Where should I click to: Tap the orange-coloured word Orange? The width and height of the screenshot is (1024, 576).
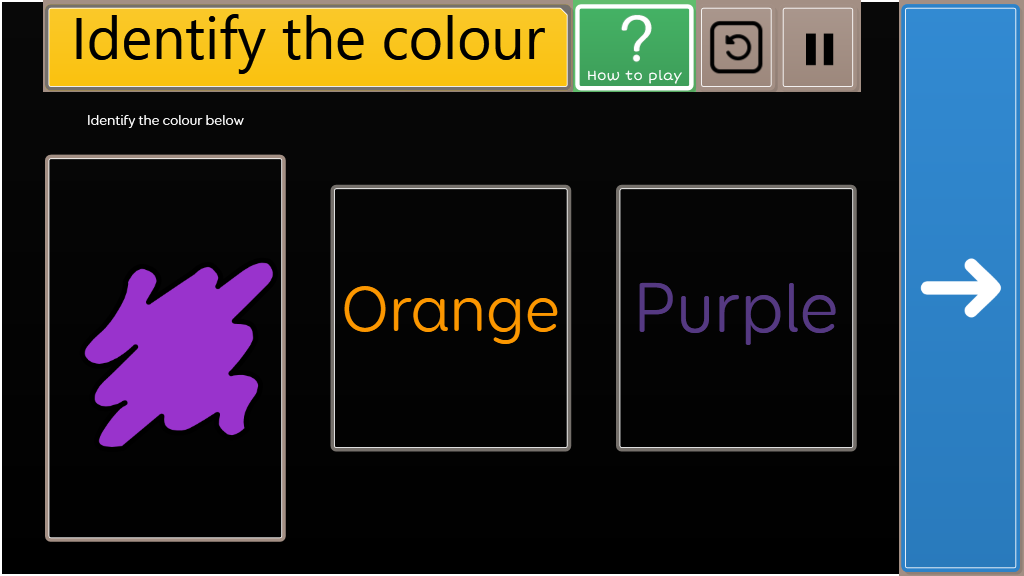[451, 313]
